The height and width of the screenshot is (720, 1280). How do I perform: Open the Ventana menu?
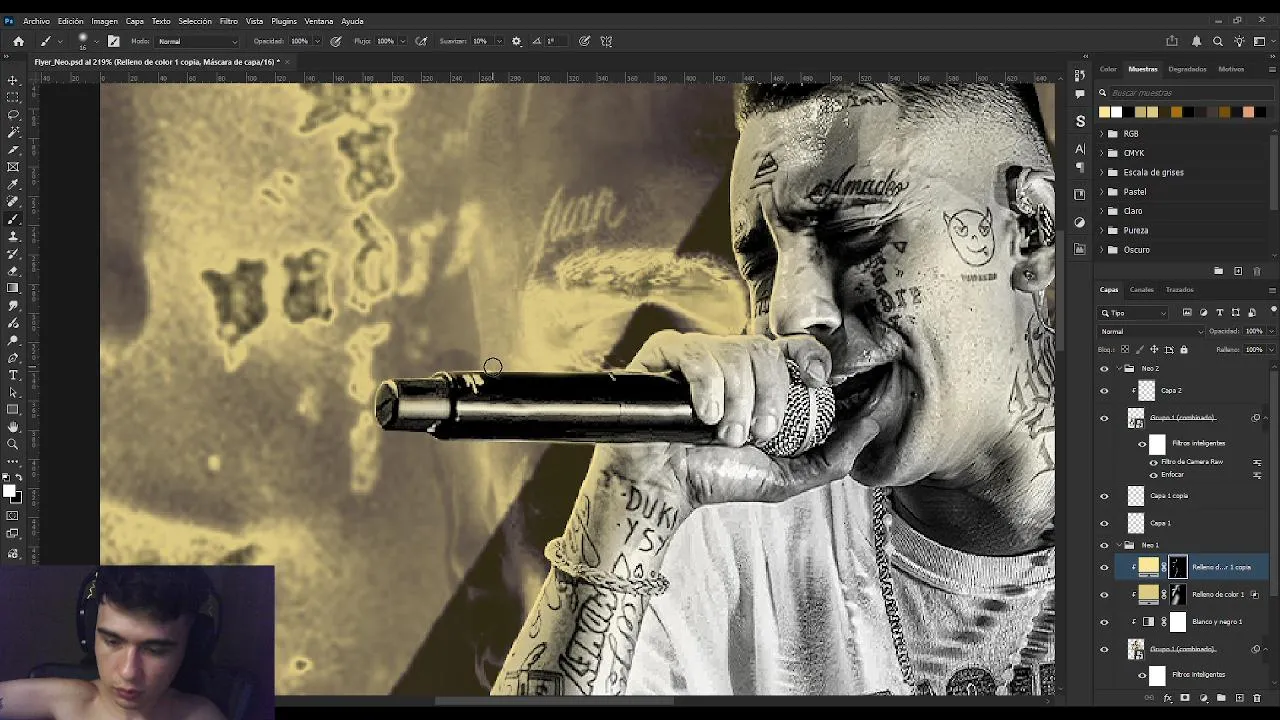click(319, 21)
